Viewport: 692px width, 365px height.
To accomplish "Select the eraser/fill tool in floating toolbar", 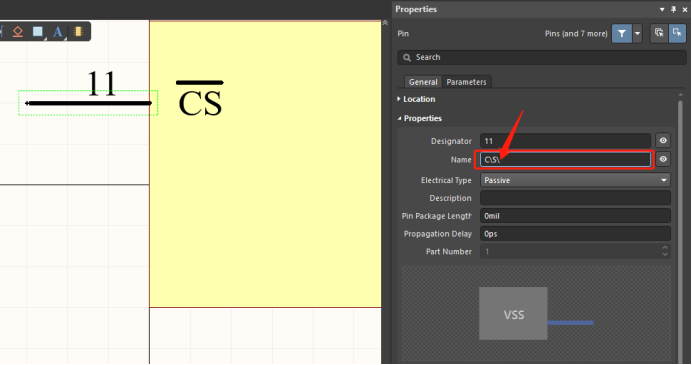I will (x=18, y=32).
